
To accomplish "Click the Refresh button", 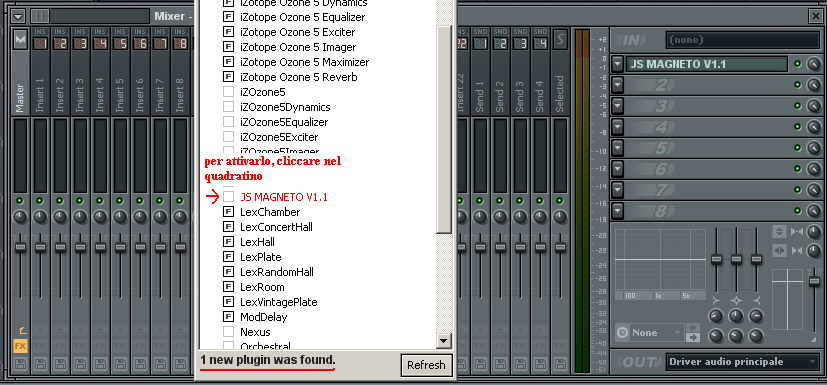I will pyautogui.click(x=426, y=365).
